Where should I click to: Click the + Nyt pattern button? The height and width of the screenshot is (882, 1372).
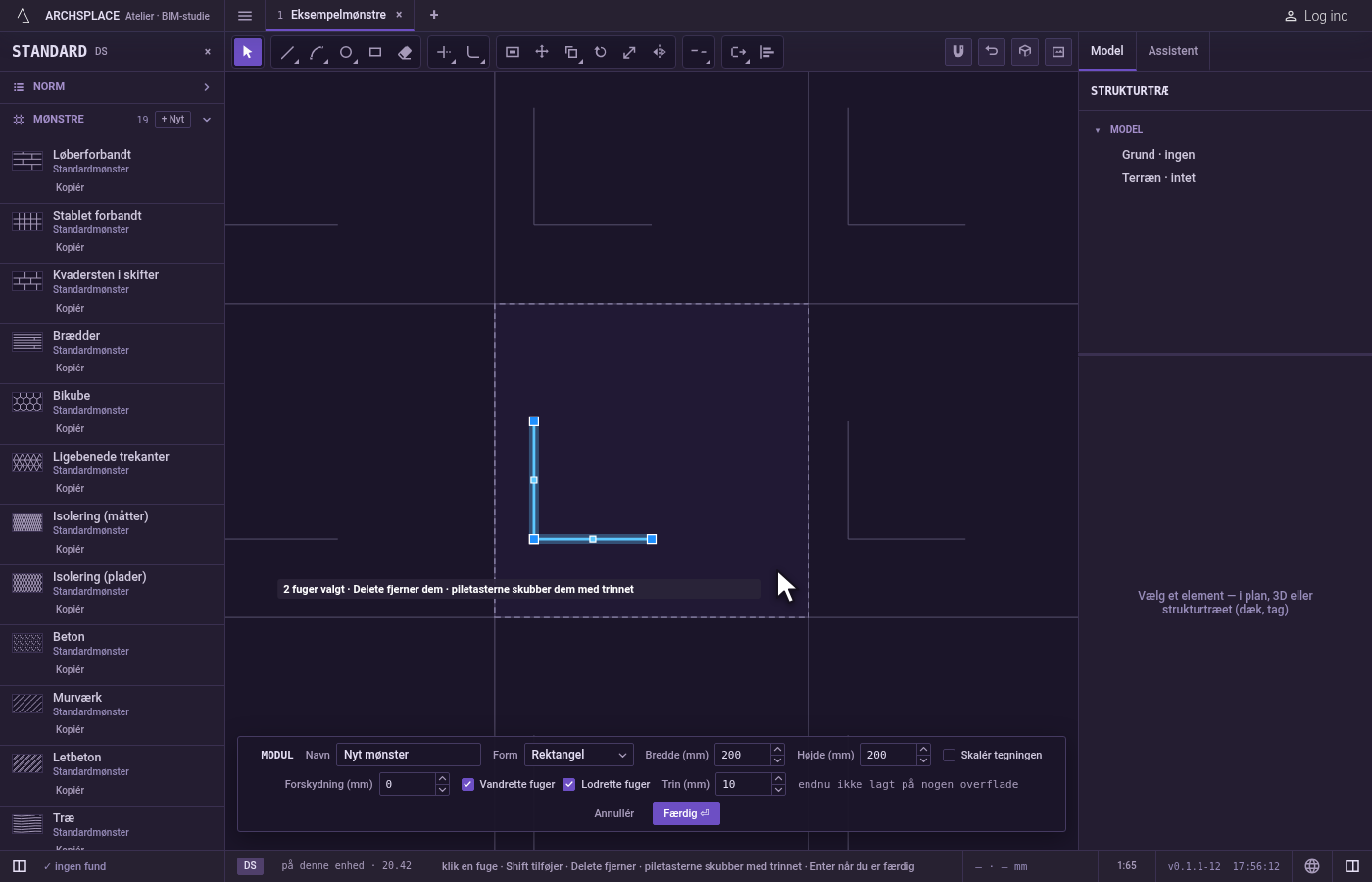point(172,120)
